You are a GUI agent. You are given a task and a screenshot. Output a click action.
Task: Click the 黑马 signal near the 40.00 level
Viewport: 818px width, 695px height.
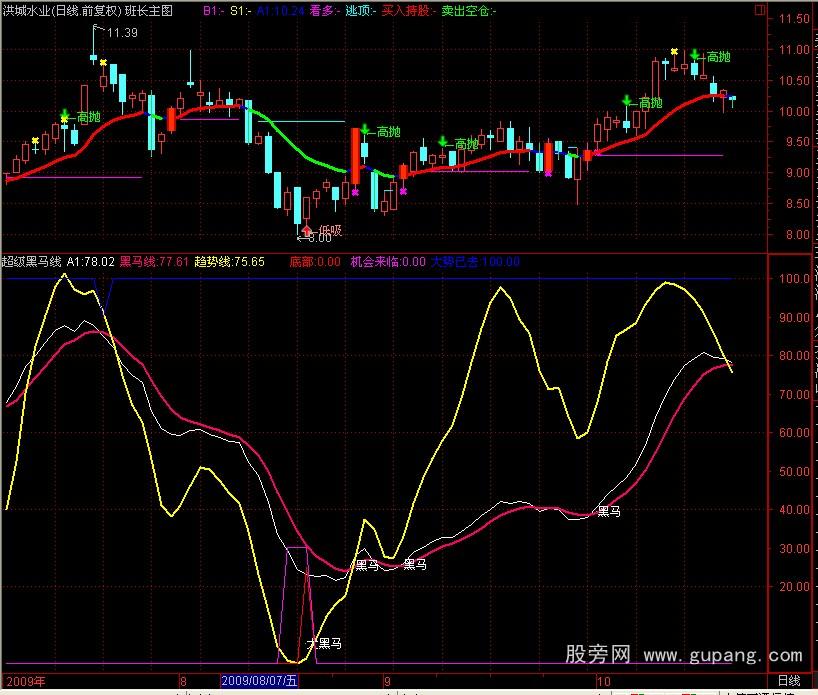[x=608, y=511]
